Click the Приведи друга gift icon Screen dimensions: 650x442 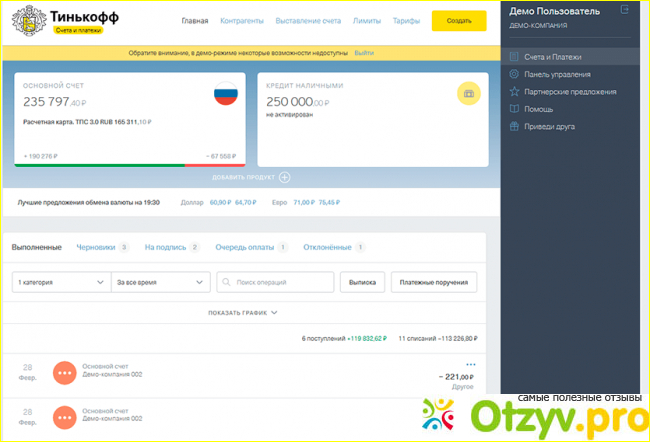click(x=514, y=126)
